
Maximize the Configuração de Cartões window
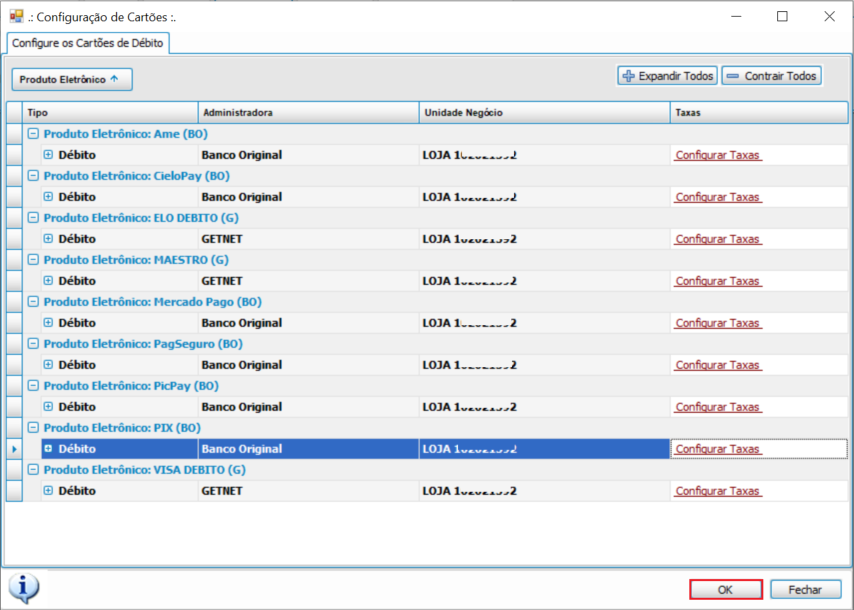[782, 16]
